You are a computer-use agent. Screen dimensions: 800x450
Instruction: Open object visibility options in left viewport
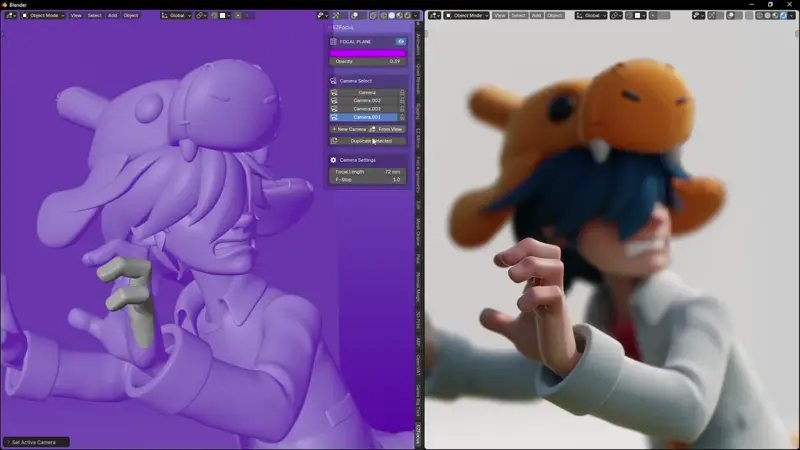click(323, 15)
